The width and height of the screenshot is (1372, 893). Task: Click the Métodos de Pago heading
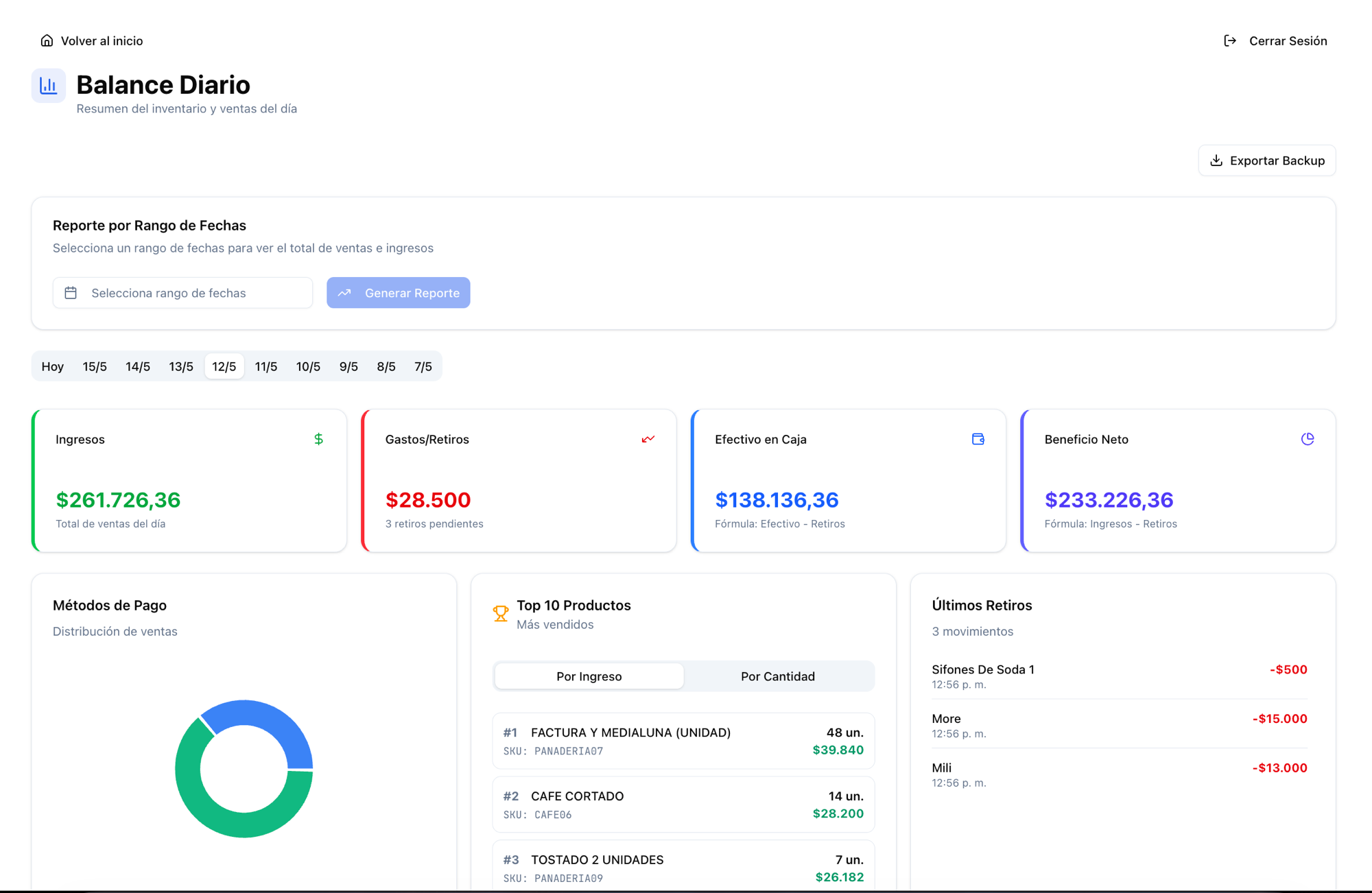110,606
